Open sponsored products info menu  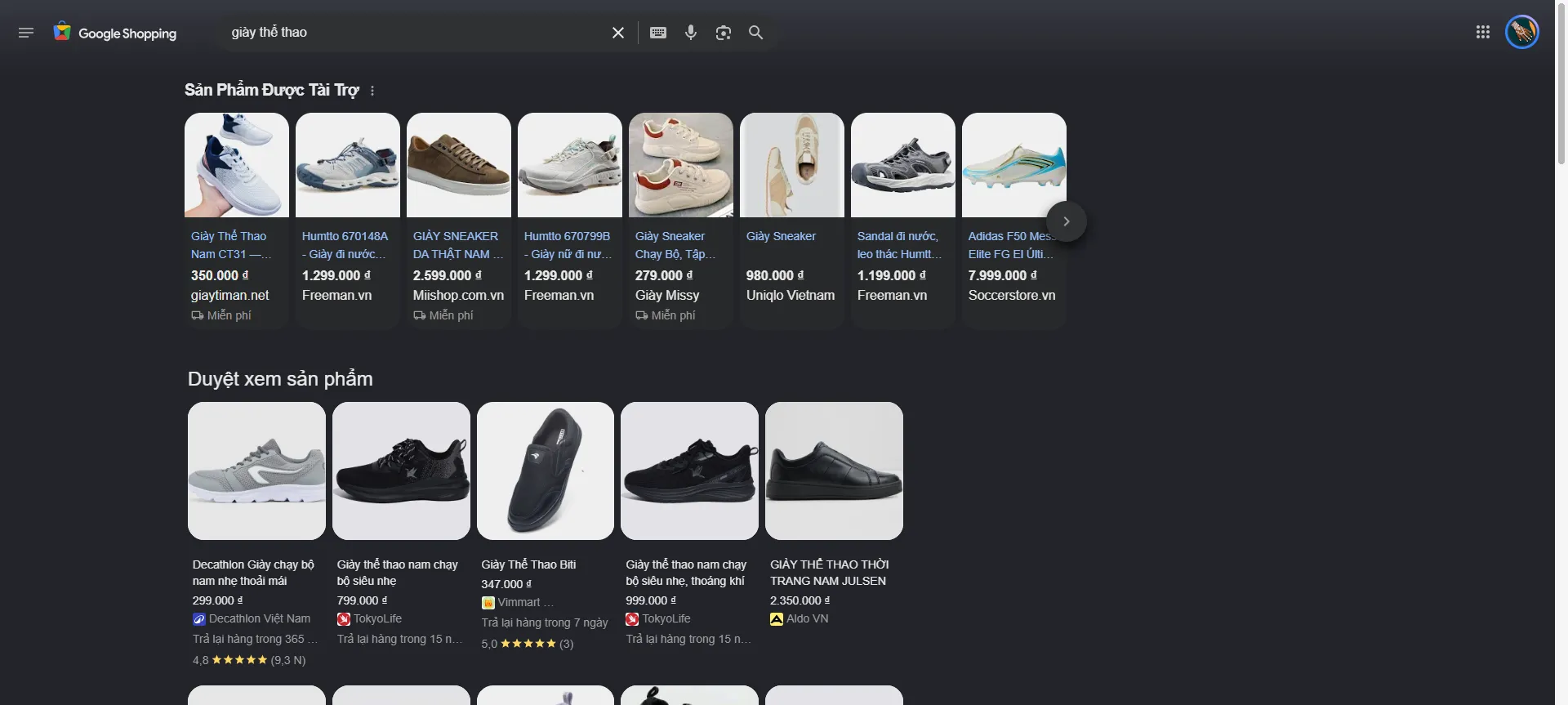(x=372, y=91)
